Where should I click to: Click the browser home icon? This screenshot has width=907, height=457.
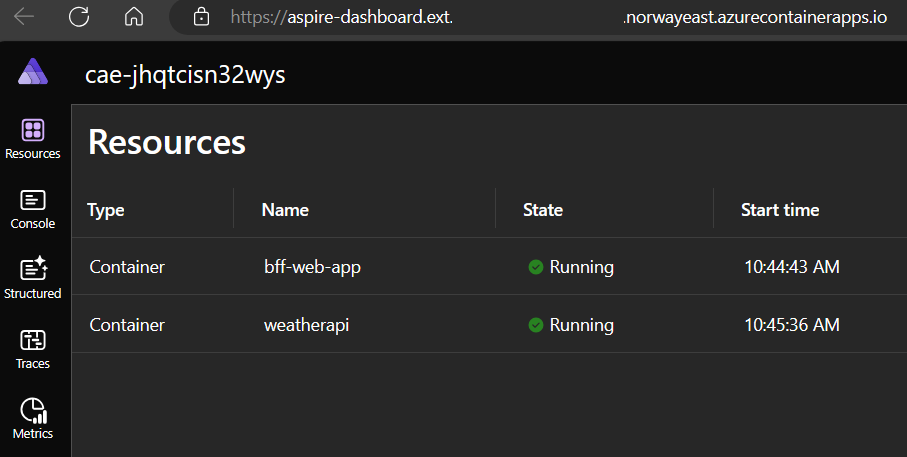[x=134, y=17]
